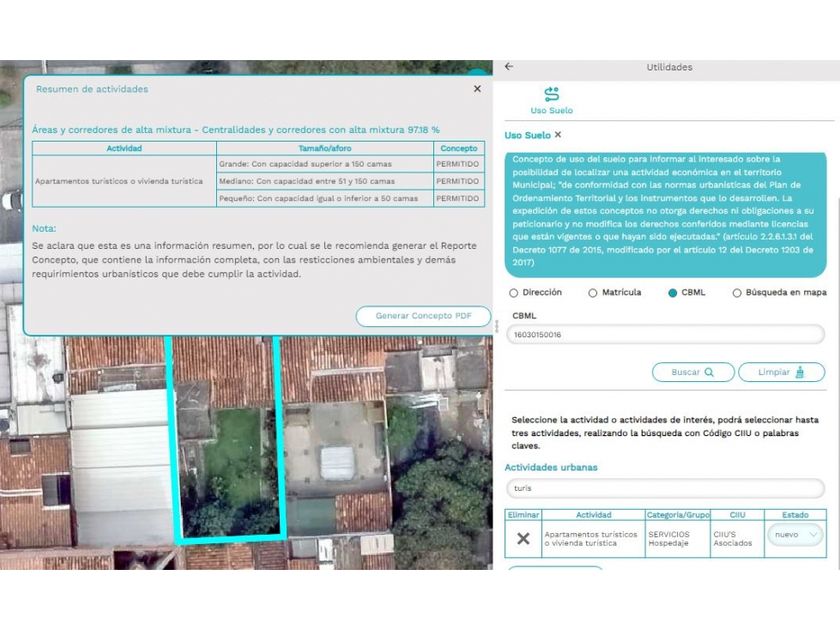Click the Actividades urbanas search field

pos(664,488)
